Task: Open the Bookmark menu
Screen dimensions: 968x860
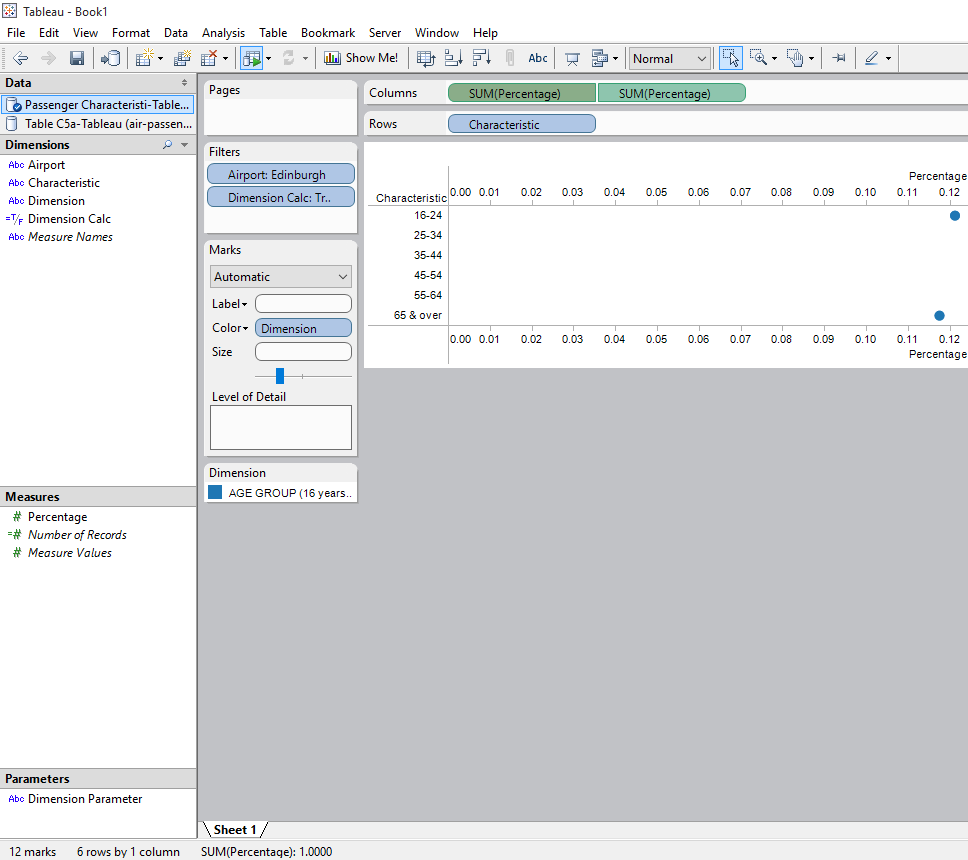Action: coord(328,33)
